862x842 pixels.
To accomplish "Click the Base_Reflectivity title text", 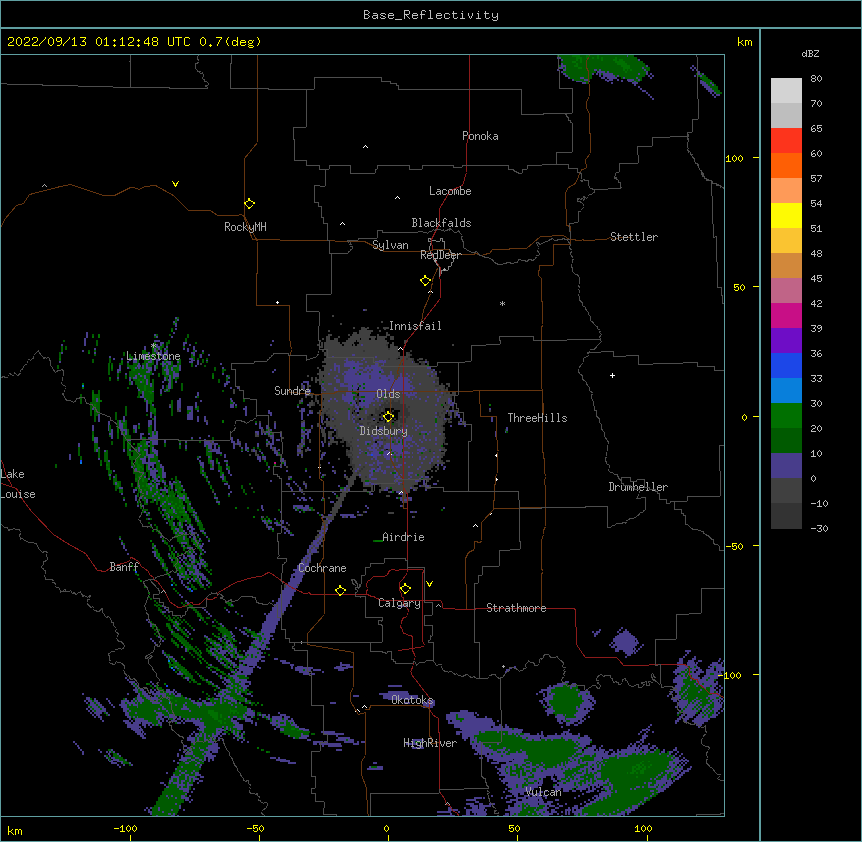I will (431, 15).
